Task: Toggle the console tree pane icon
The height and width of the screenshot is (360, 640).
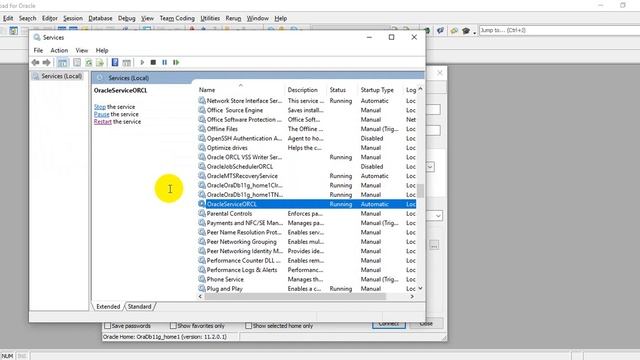Action: coord(62,62)
